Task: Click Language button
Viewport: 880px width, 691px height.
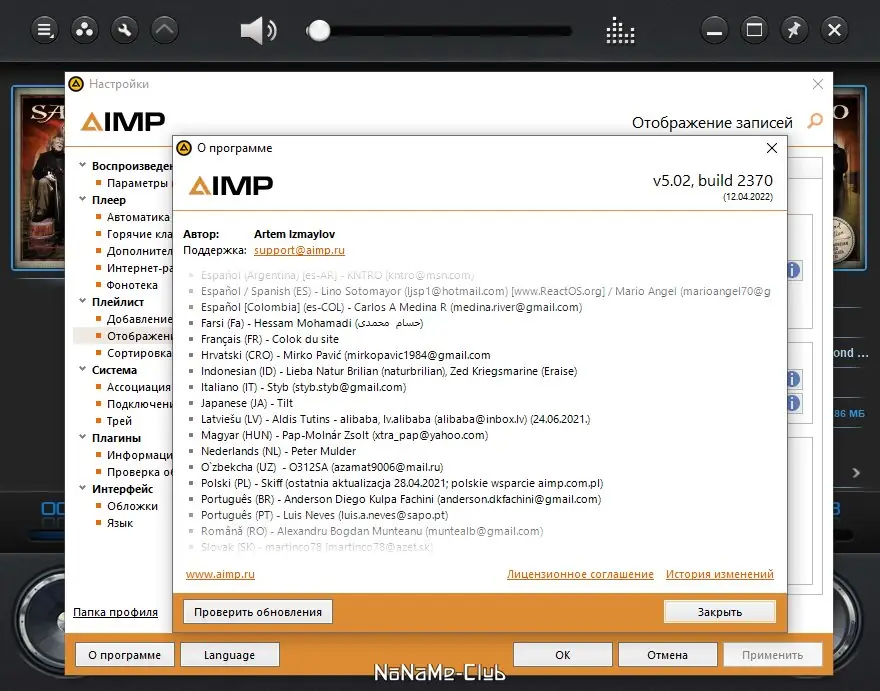Action: click(230, 655)
